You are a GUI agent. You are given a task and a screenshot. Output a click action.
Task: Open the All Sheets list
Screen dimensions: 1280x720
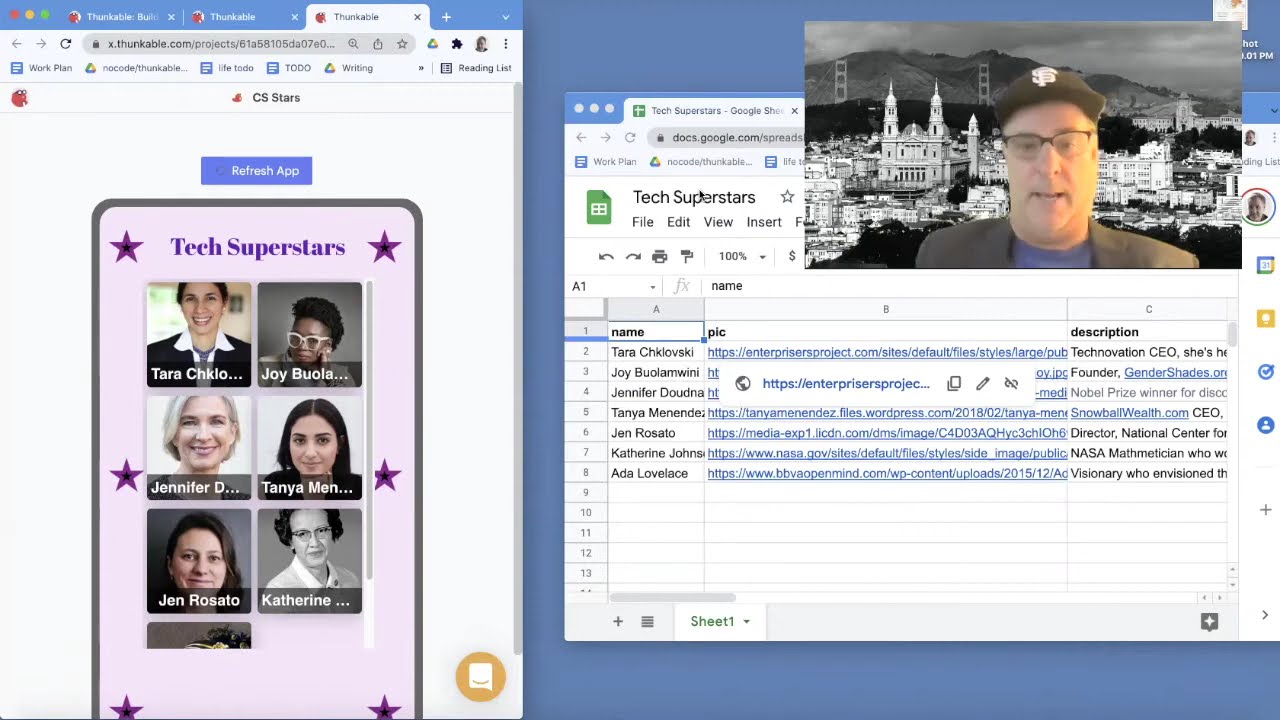coord(647,622)
